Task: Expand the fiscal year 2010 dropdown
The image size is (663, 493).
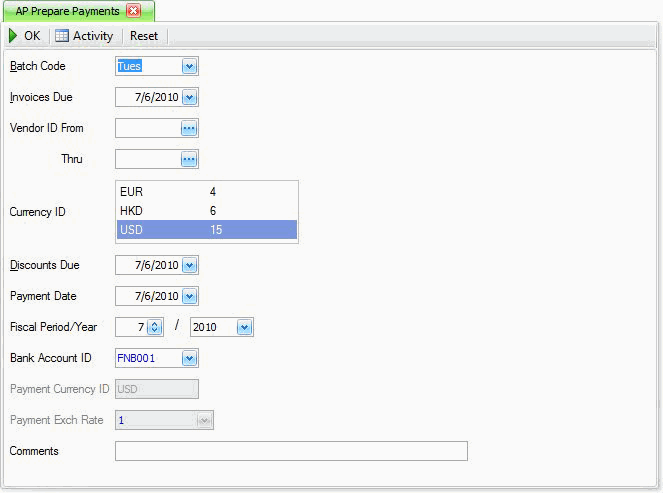Action: 243,327
